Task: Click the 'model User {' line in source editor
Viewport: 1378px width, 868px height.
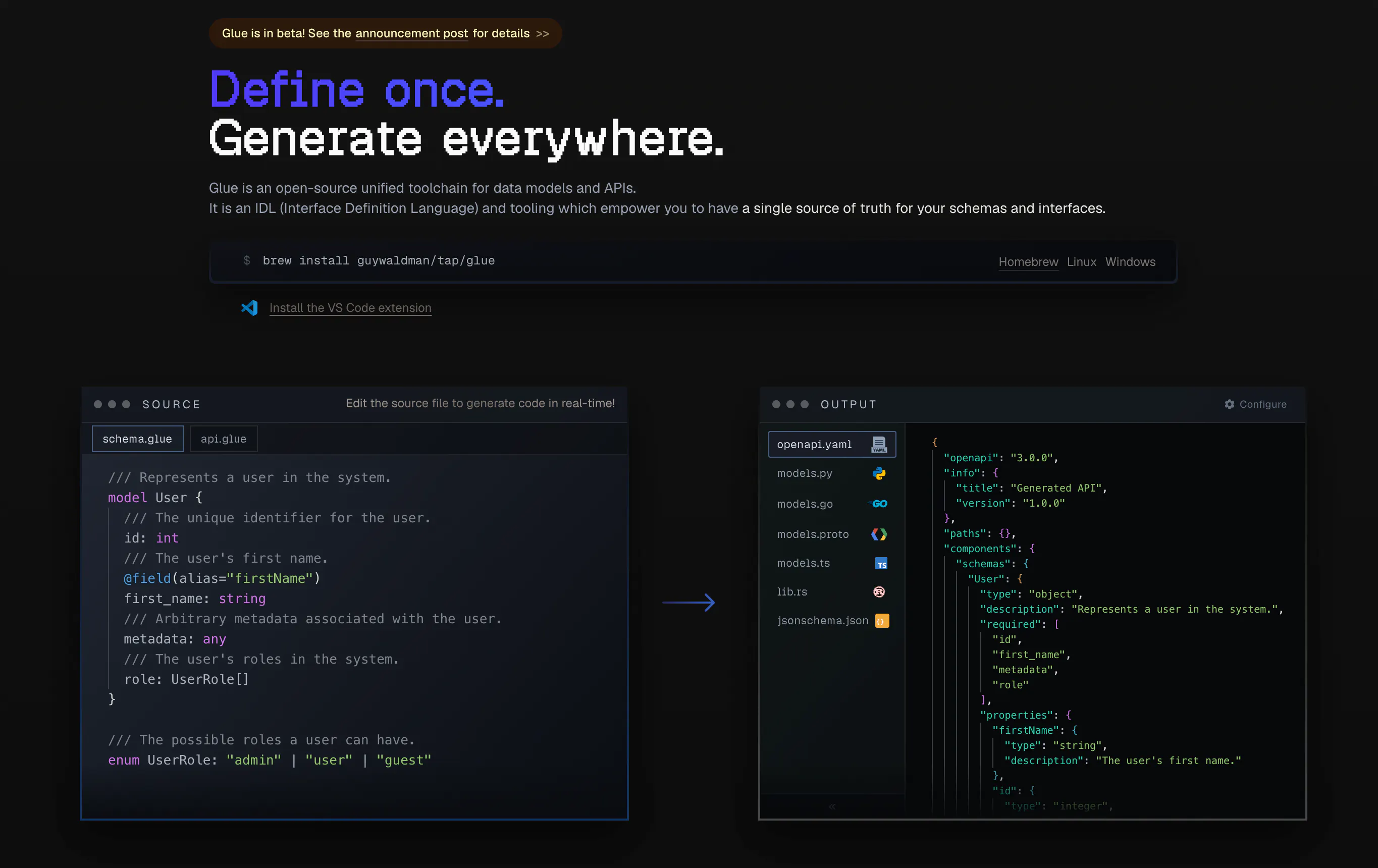Action: pos(155,498)
